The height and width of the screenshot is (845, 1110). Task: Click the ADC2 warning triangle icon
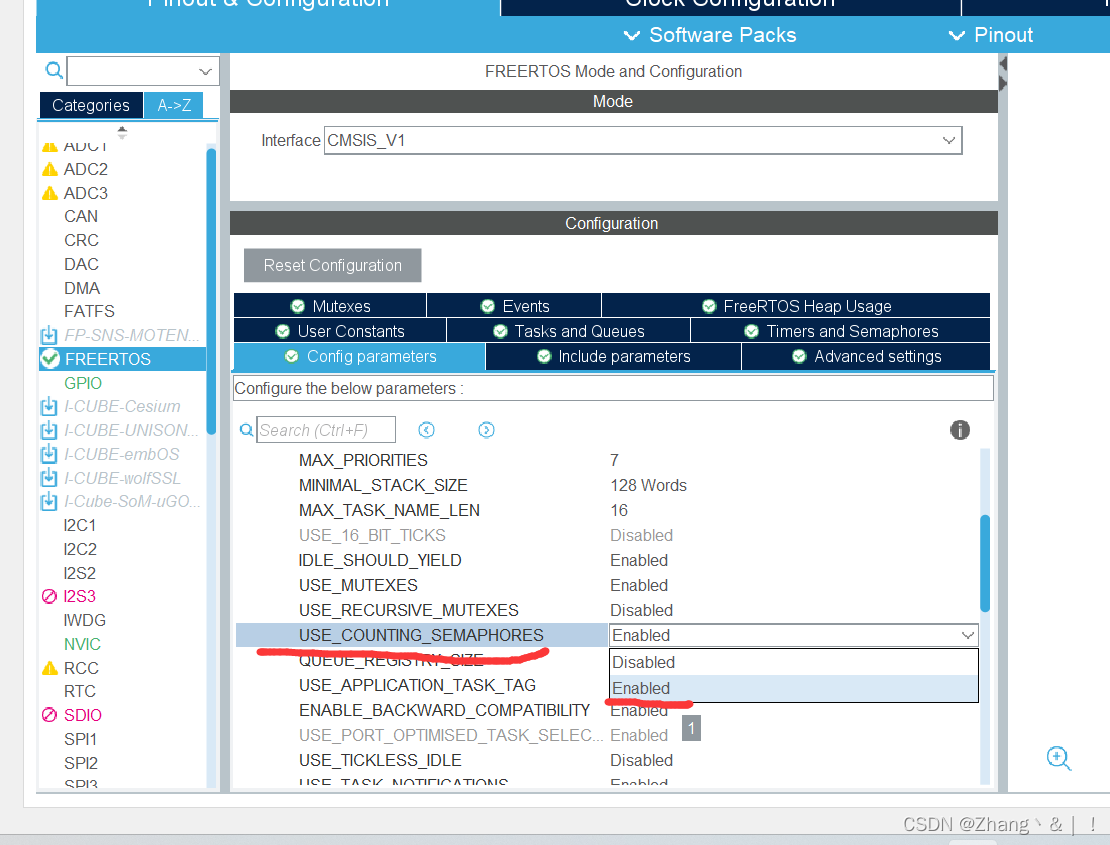tap(50, 169)
